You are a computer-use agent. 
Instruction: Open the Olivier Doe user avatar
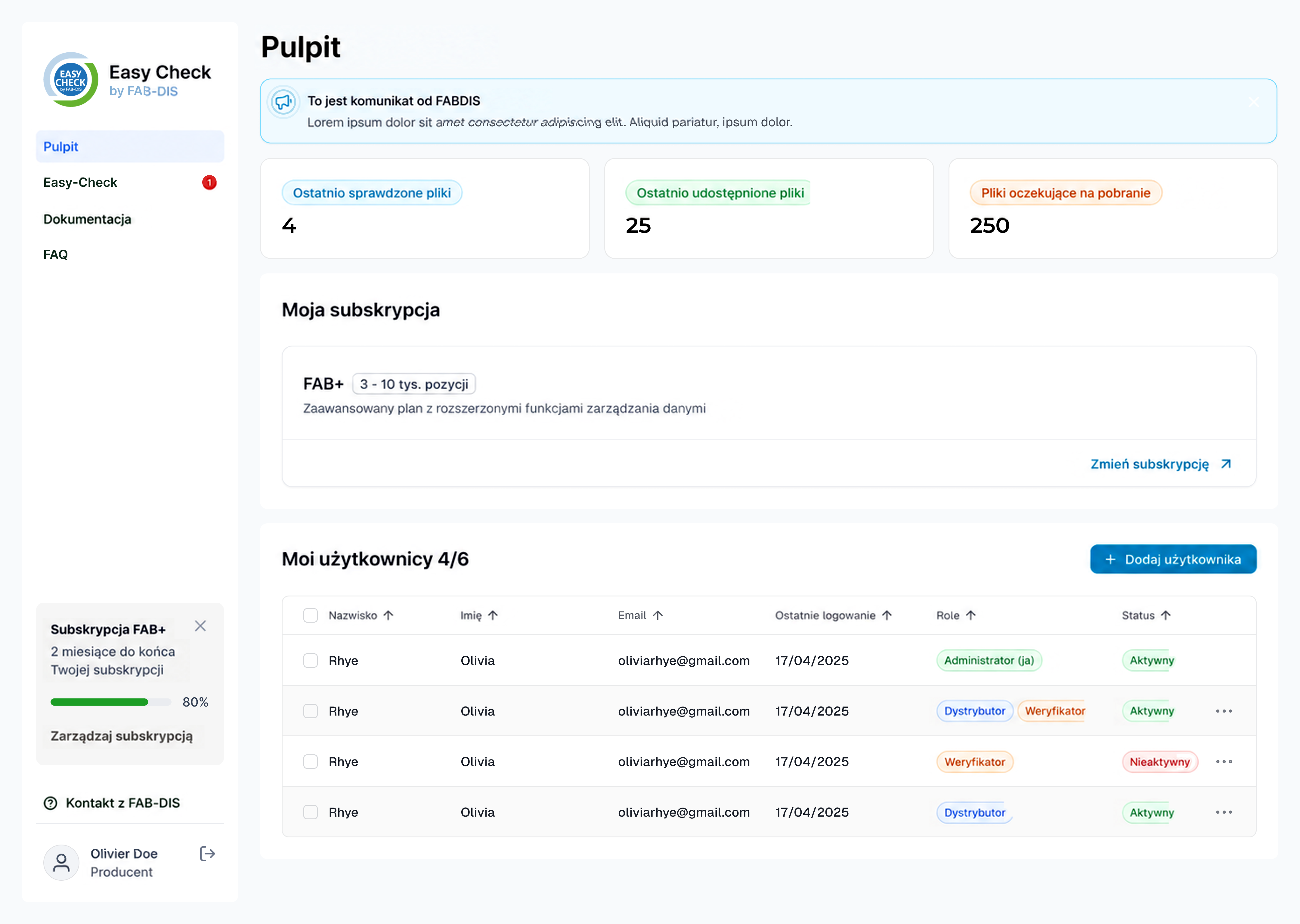(x=61, y=863)
